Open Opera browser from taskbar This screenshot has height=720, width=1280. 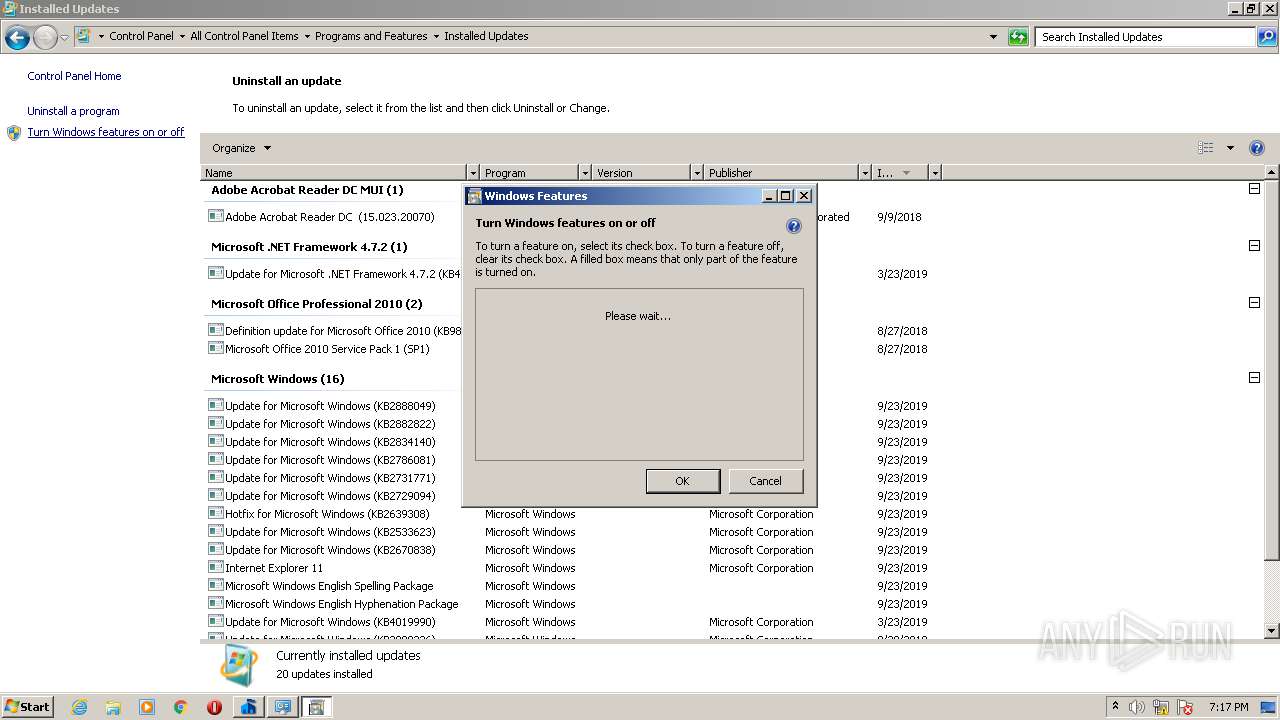point(214,707)
